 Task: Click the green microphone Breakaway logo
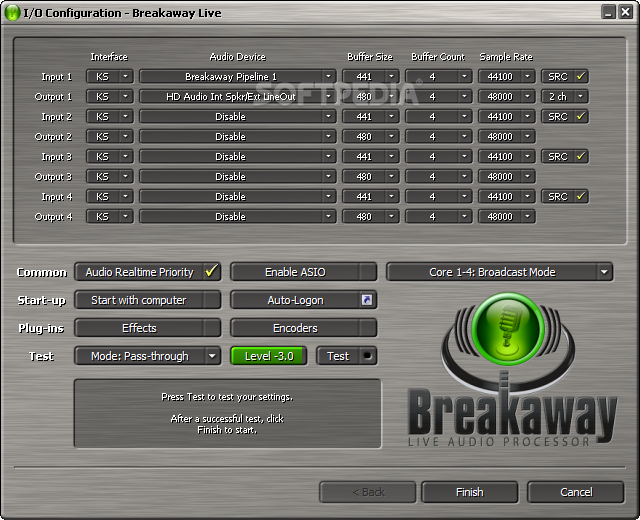(508, 329)
